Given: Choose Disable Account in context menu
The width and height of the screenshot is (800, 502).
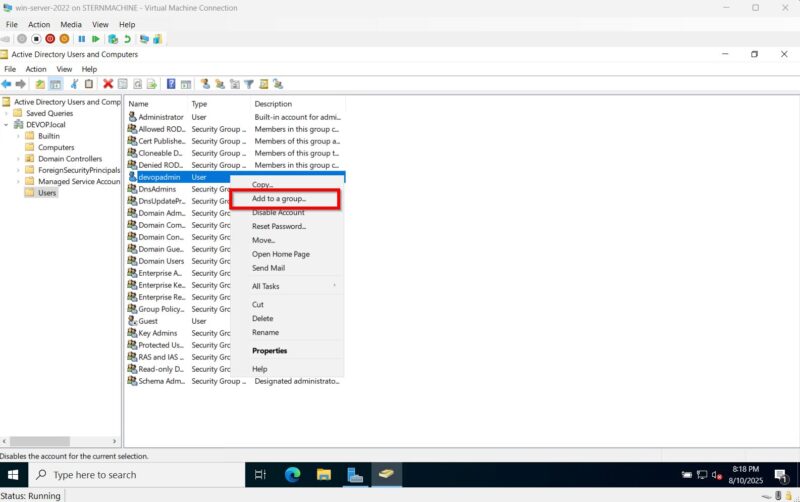Looking at the screenshot, I should click(287, 212).
